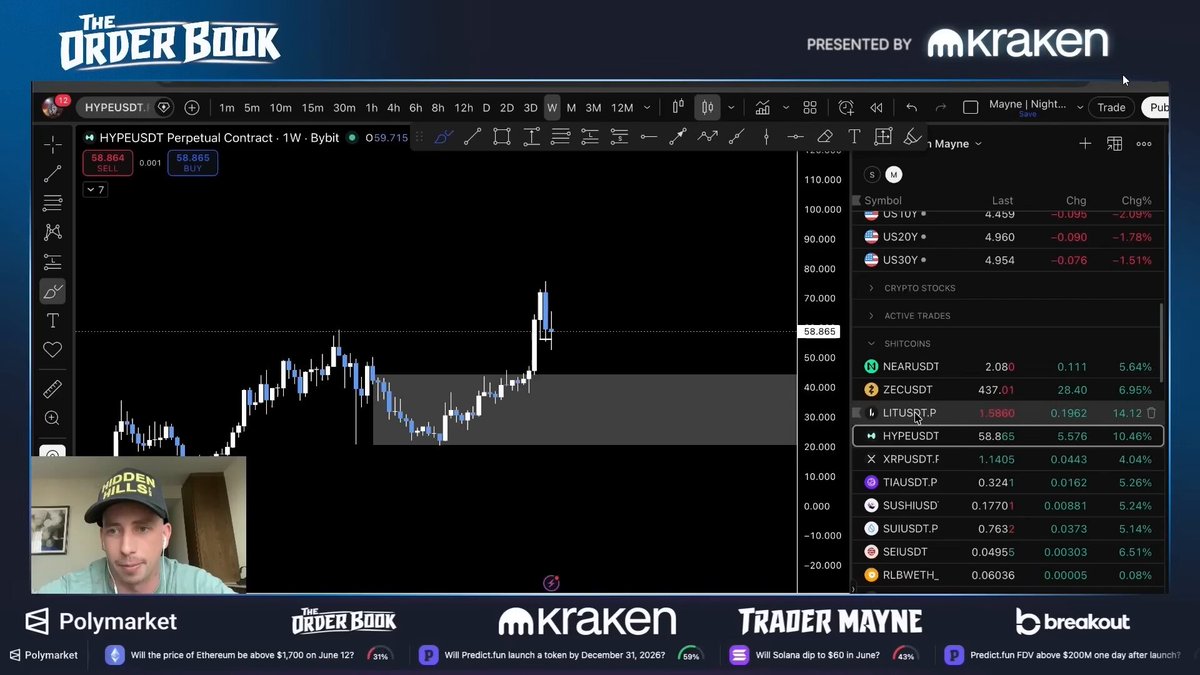Expand the ACTIVE TRADES section
1200x675 pixels.
click(x=916, y=316)
